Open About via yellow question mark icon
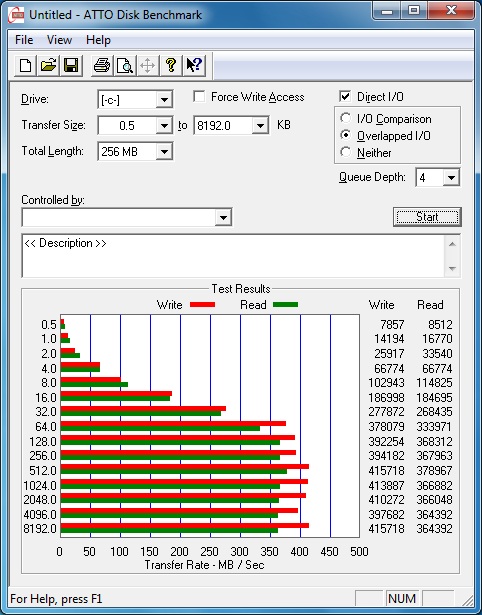The width and height of the screenshot is (482, 615). (x=171, y=65)
